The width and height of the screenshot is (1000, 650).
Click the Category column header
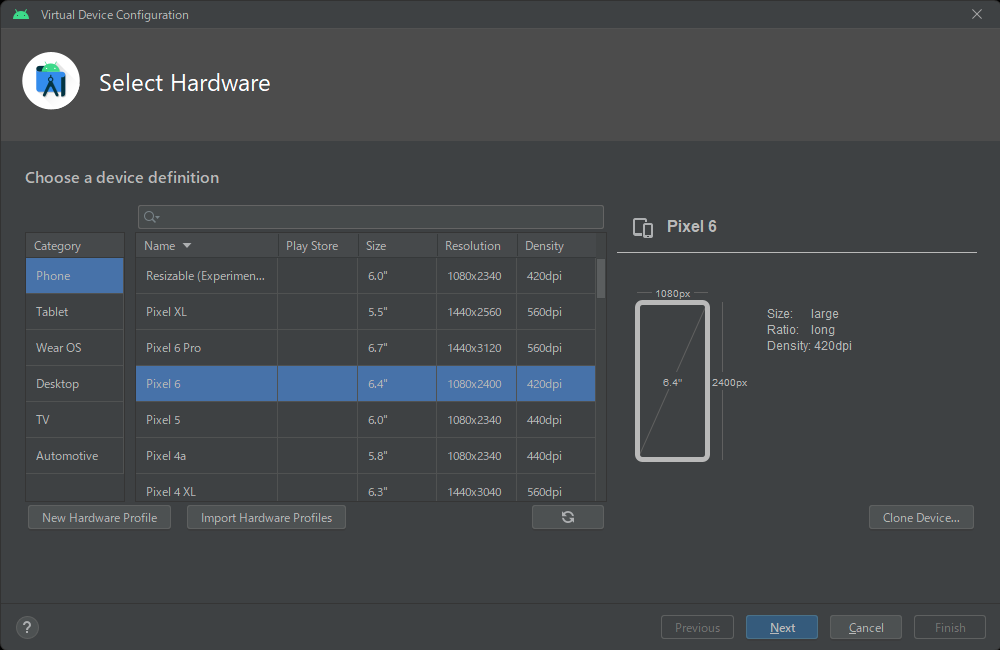click(75, 246)
